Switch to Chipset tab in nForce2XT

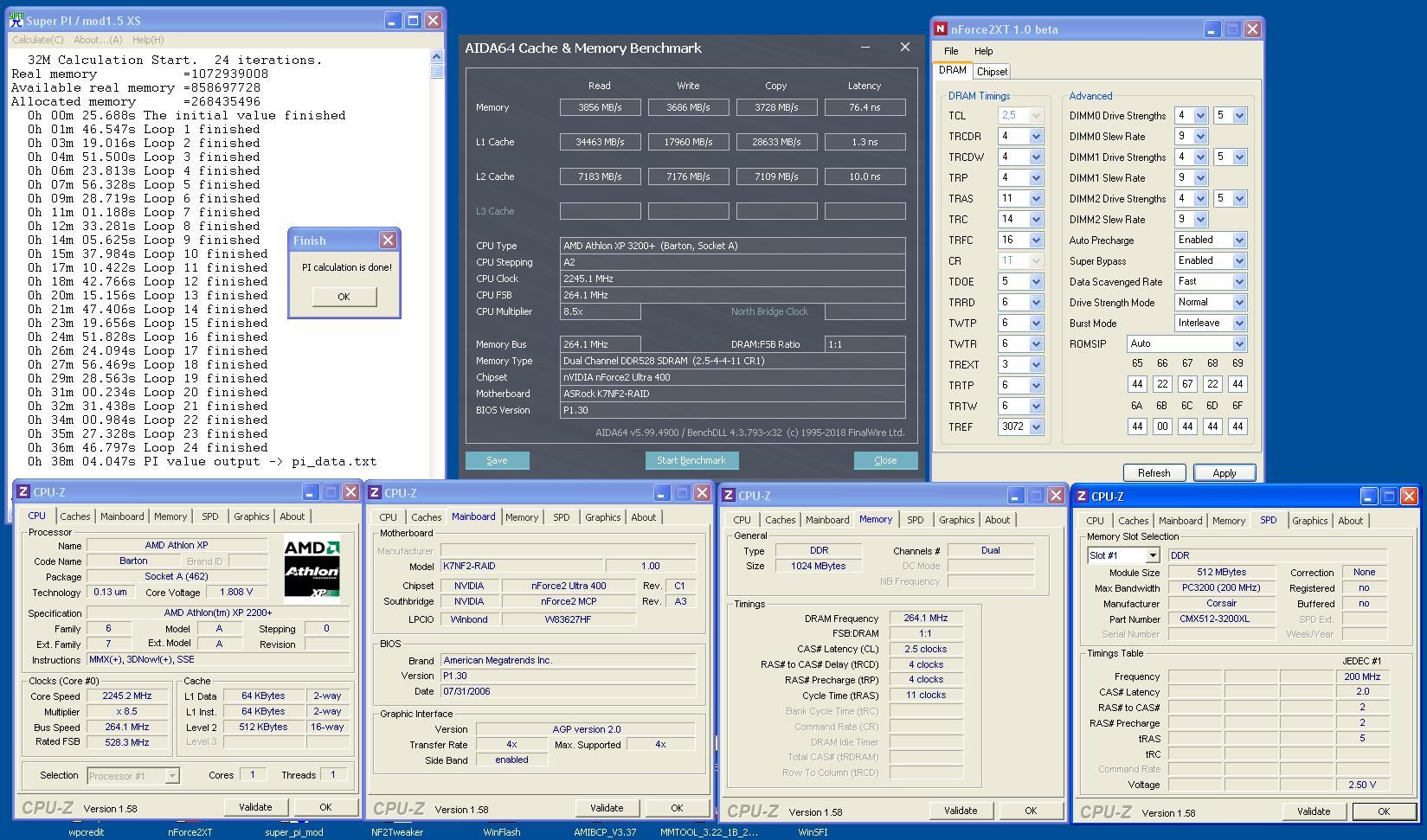click(992, 72)
